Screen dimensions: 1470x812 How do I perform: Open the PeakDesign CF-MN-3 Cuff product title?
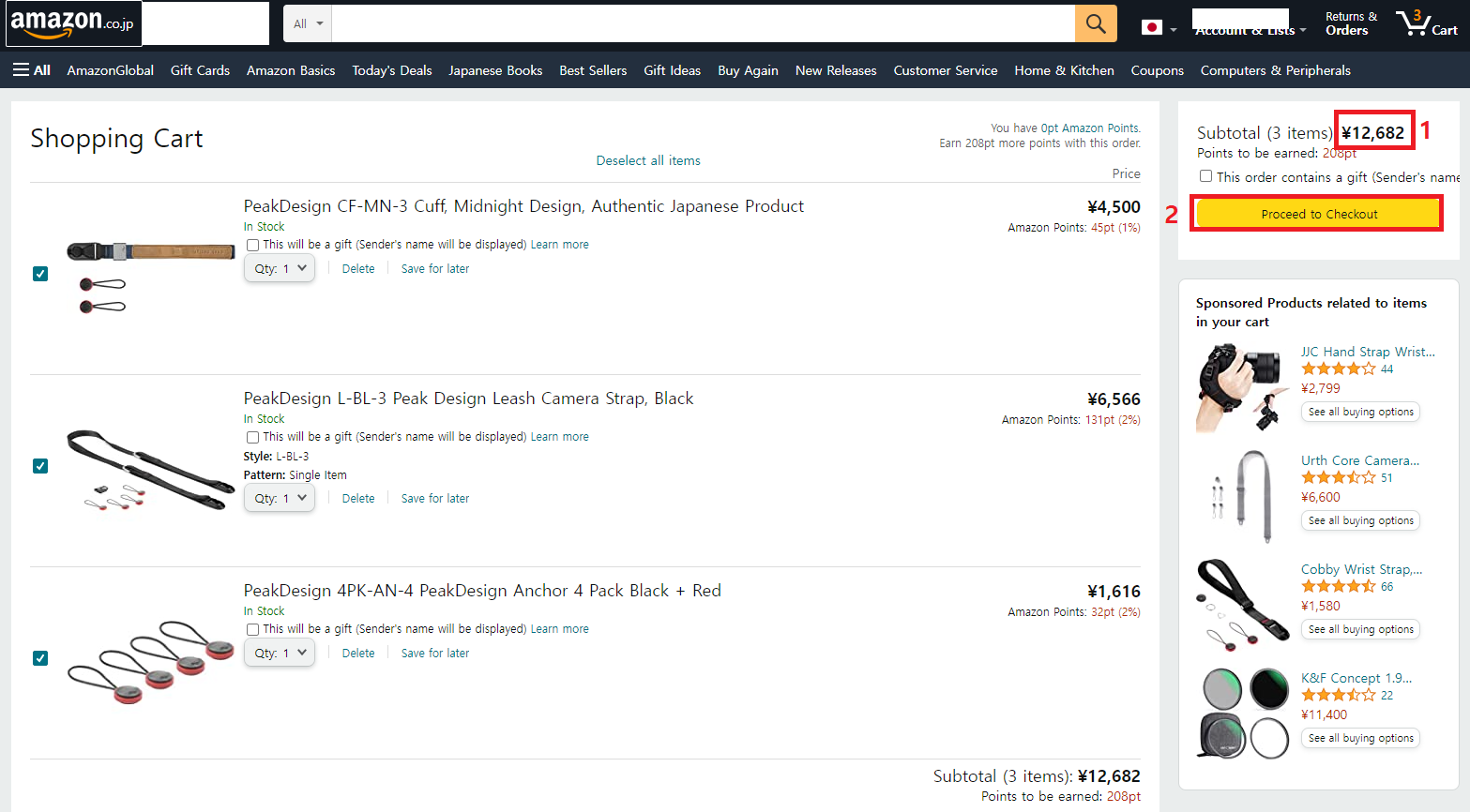click(523, 206)
